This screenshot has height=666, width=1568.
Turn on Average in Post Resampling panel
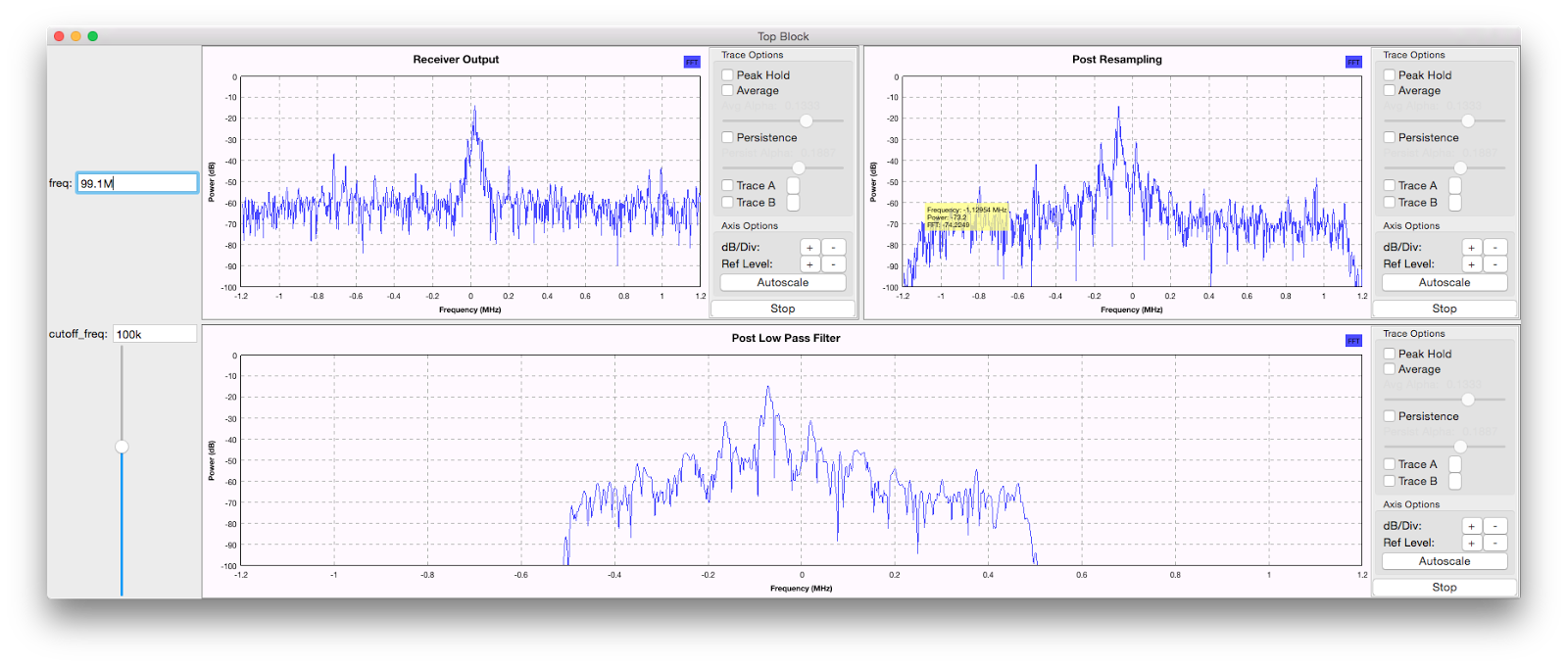click(x=1390, y=91)
